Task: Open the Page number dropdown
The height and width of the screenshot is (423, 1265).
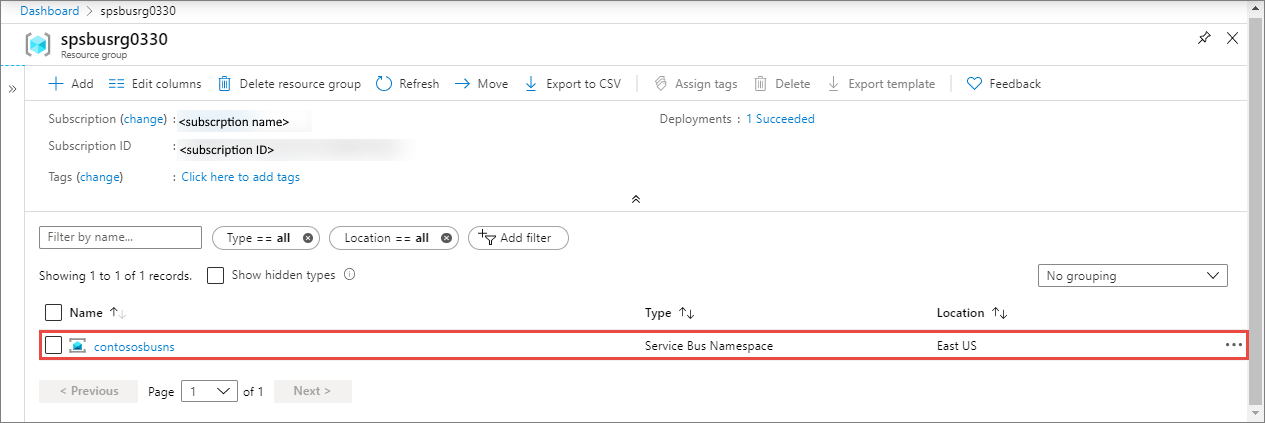Action: [209, 391]
